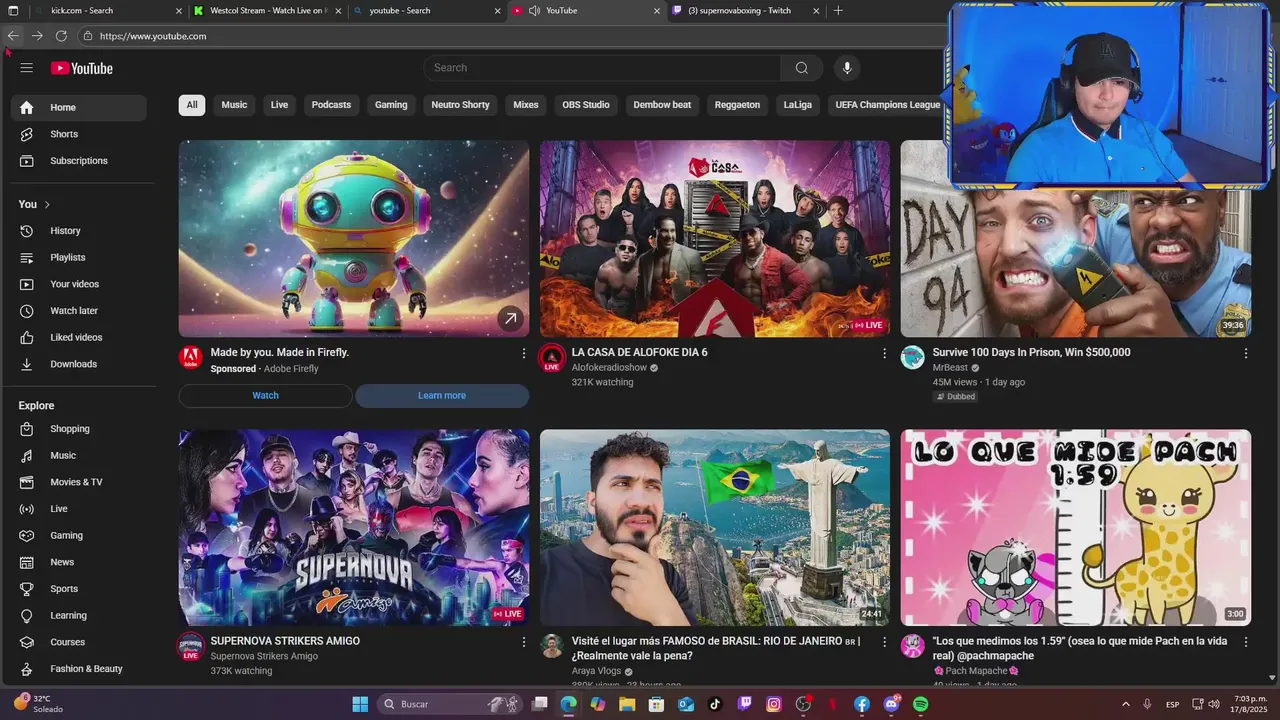
Task: Open Windows Start menu
Action: click(360, 704)
